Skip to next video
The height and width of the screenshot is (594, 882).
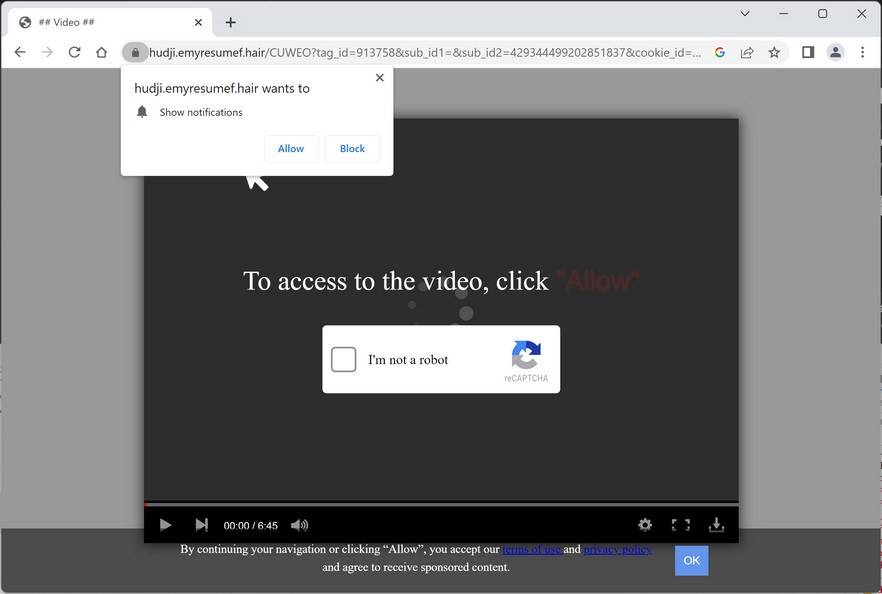(201, 525)
